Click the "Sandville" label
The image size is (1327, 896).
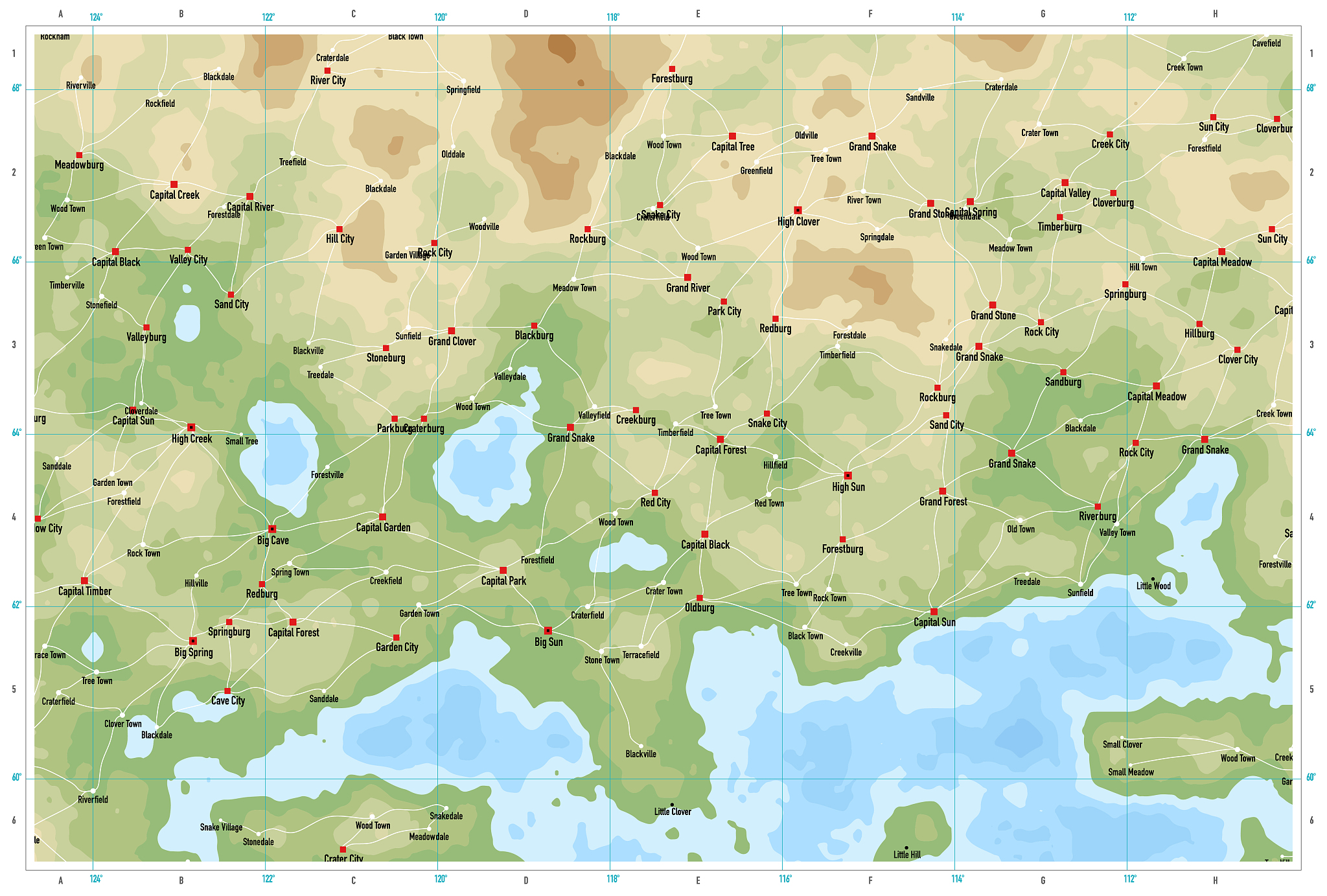pos(920,98)
